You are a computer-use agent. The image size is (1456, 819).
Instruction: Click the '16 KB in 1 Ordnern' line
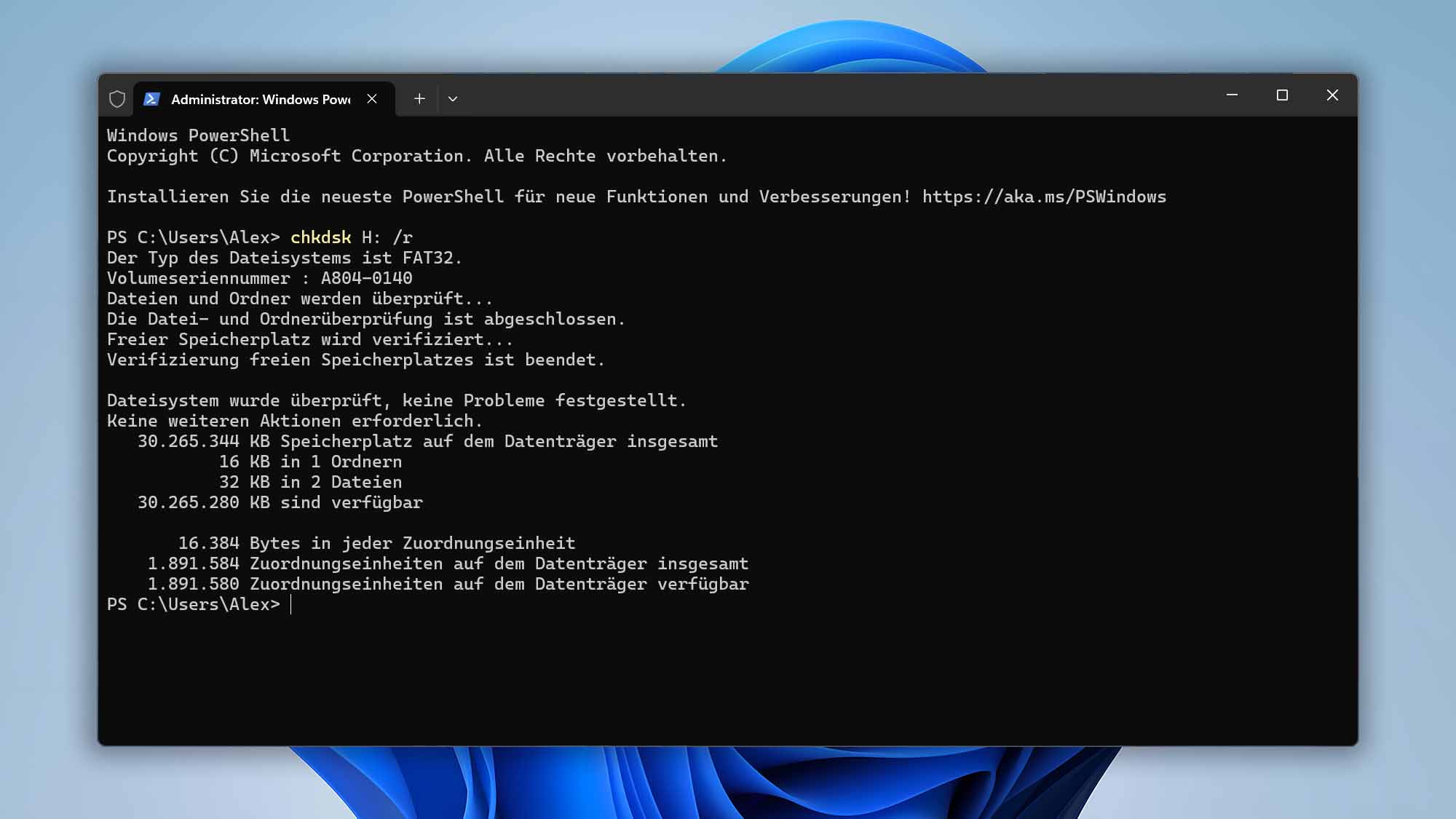[311, 462]
